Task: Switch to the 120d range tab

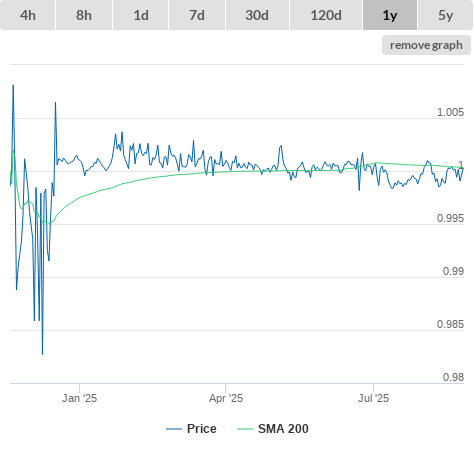Action: point(326,15)
